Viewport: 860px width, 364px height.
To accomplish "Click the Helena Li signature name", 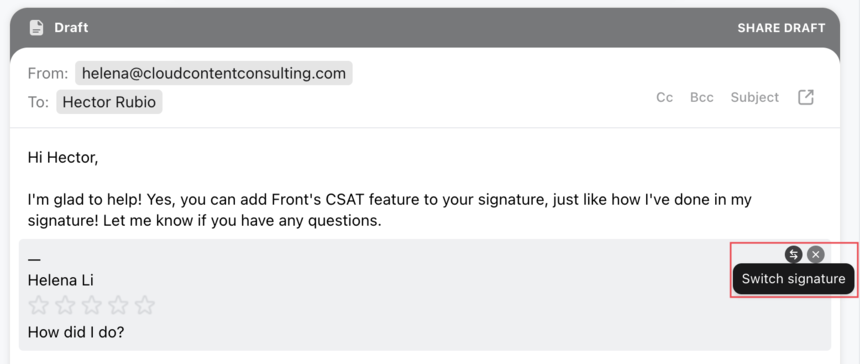I will click(60, 281).
